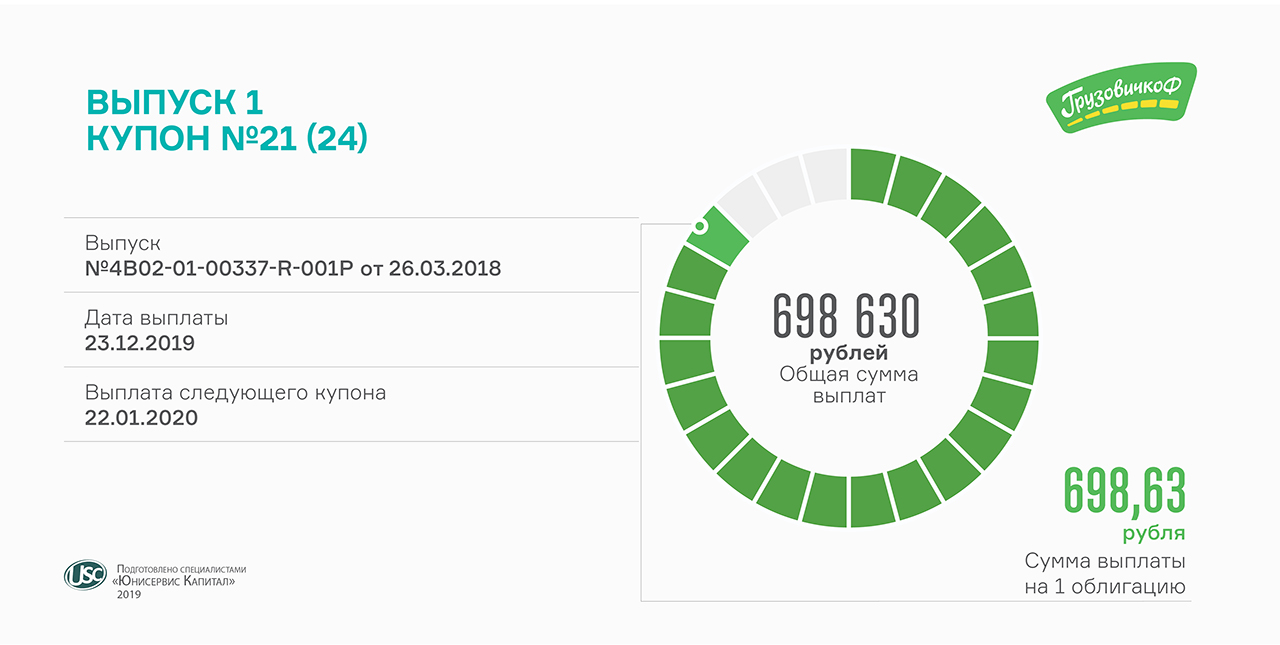Click the green 698,63 amount
Screen dimensions: 1280x645
tap(1124, 492)
